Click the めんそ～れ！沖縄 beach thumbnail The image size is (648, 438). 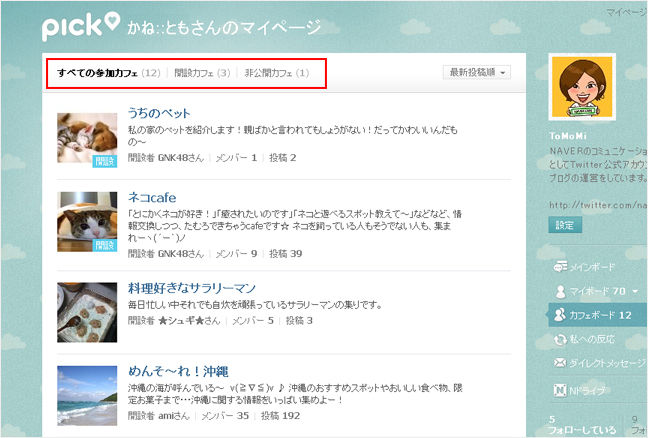click(x=87, y=395)
